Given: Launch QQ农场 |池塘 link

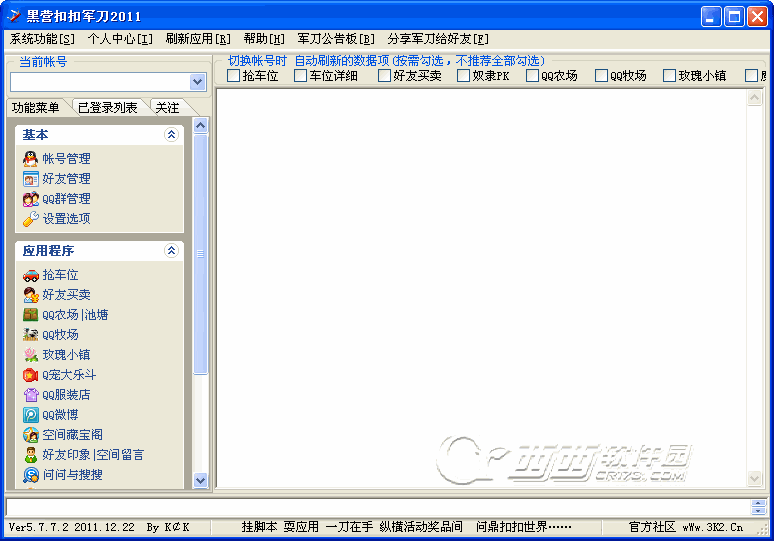Looking at the screenshot, I should [75, 315].
